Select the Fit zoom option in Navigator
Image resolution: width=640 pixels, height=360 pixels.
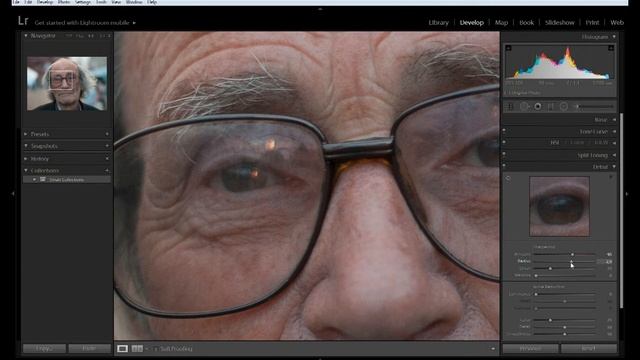(69, 36)
